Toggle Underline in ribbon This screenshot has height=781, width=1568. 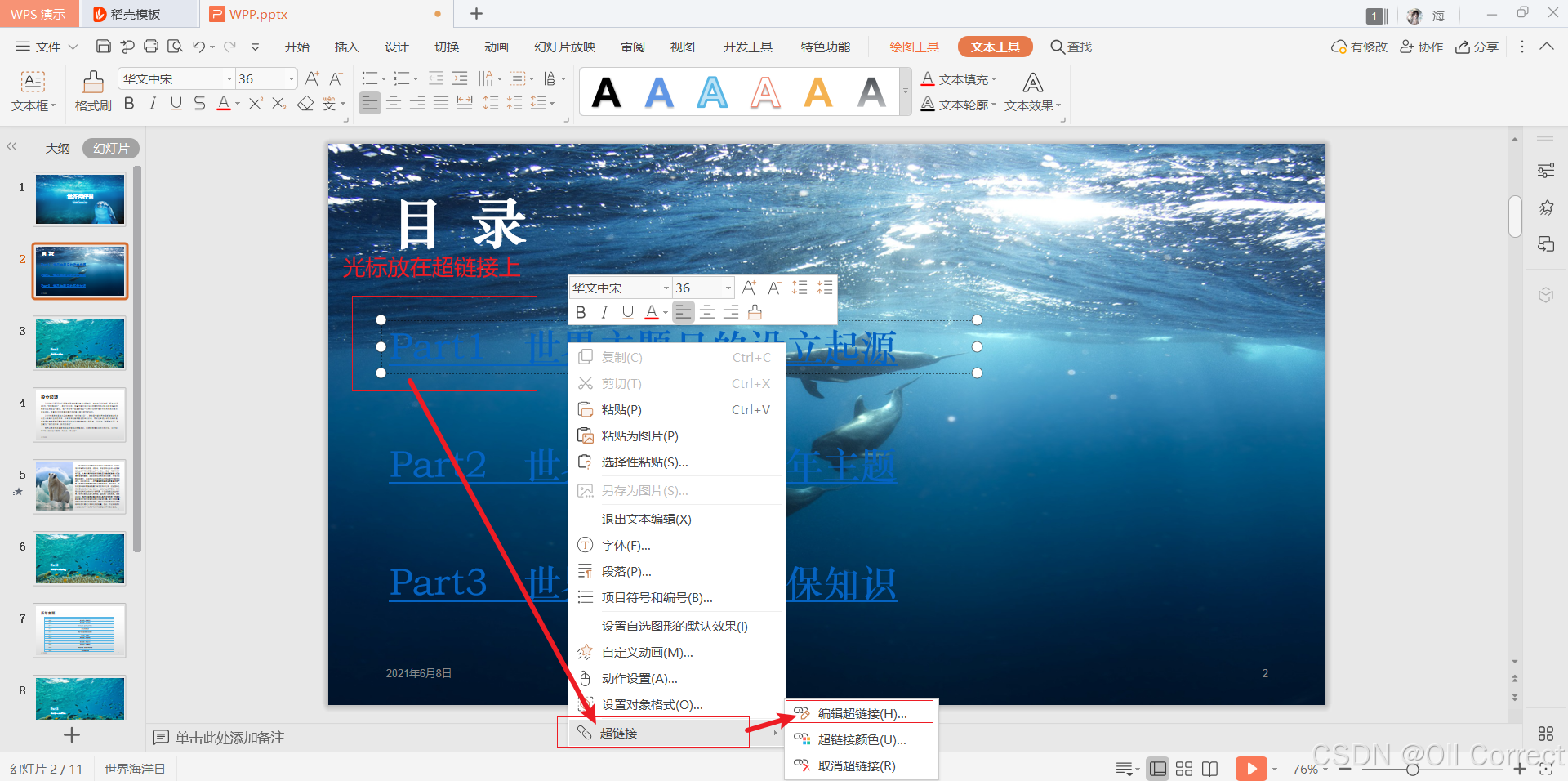(176, 104)
